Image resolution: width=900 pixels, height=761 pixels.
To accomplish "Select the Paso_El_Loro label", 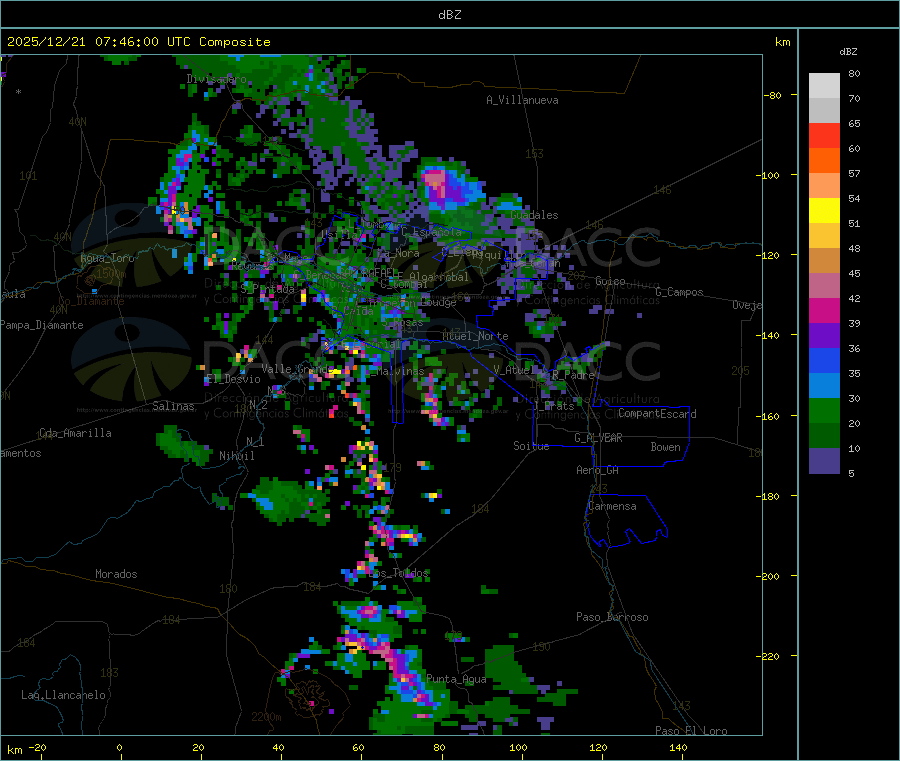I will click(691, 731).
